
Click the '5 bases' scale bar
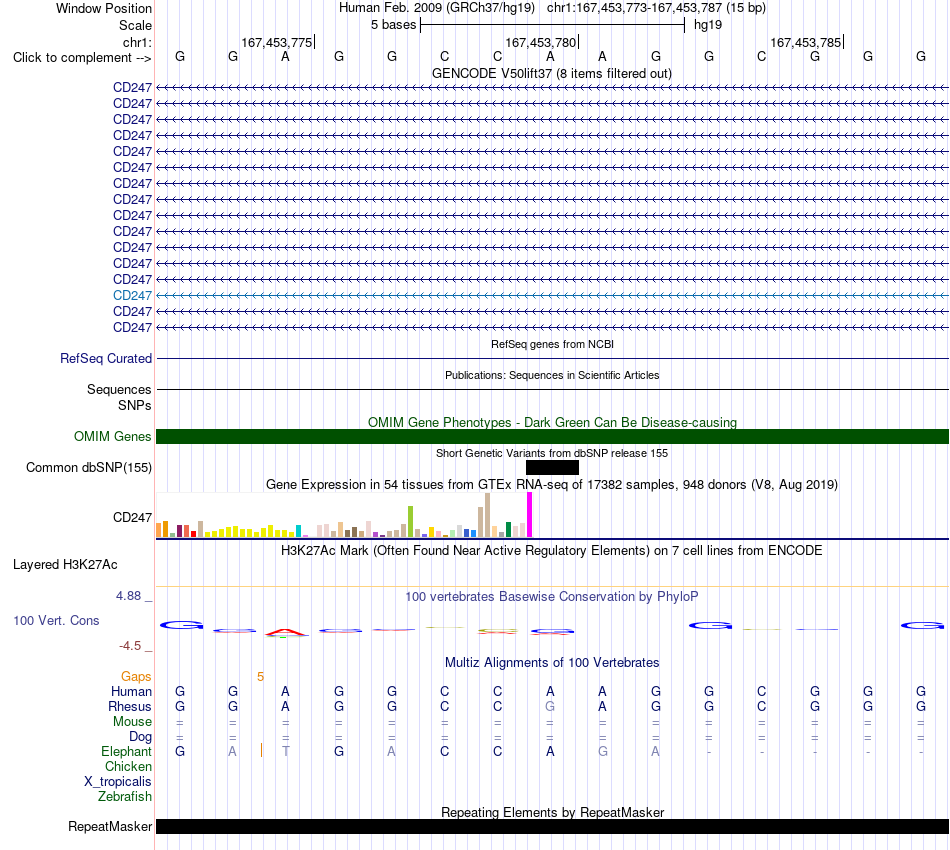552,25
